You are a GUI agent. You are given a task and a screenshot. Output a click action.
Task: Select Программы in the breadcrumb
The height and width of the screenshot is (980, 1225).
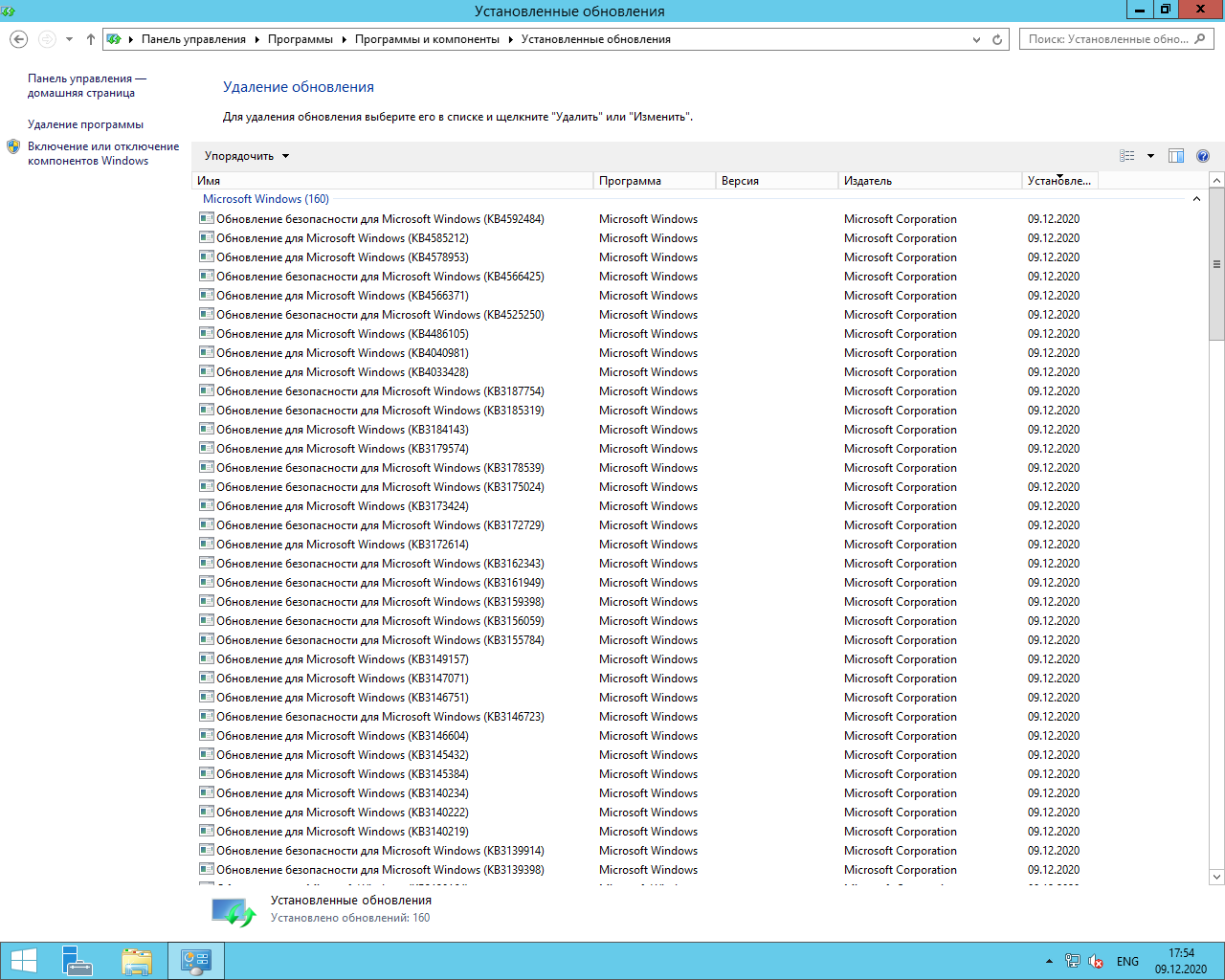pos(301,39)
